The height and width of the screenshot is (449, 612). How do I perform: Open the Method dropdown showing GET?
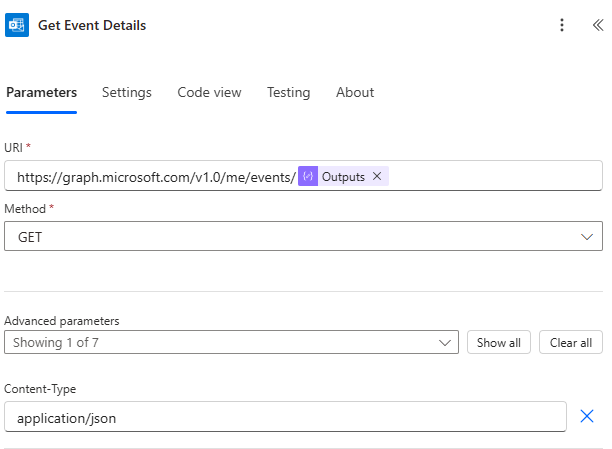290,236
